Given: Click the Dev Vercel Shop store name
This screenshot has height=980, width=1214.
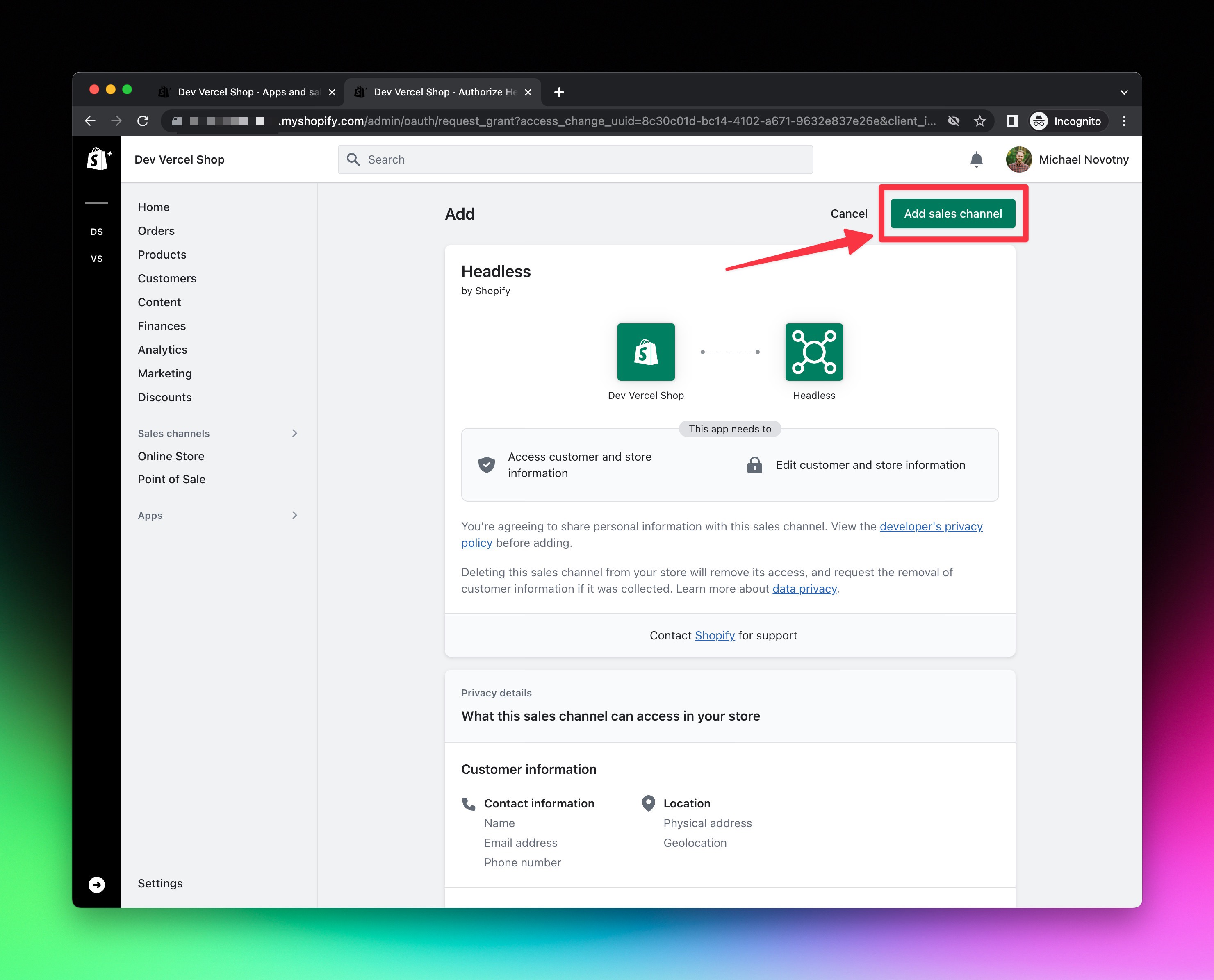Looking at the screenshot, I should [180, 159].
